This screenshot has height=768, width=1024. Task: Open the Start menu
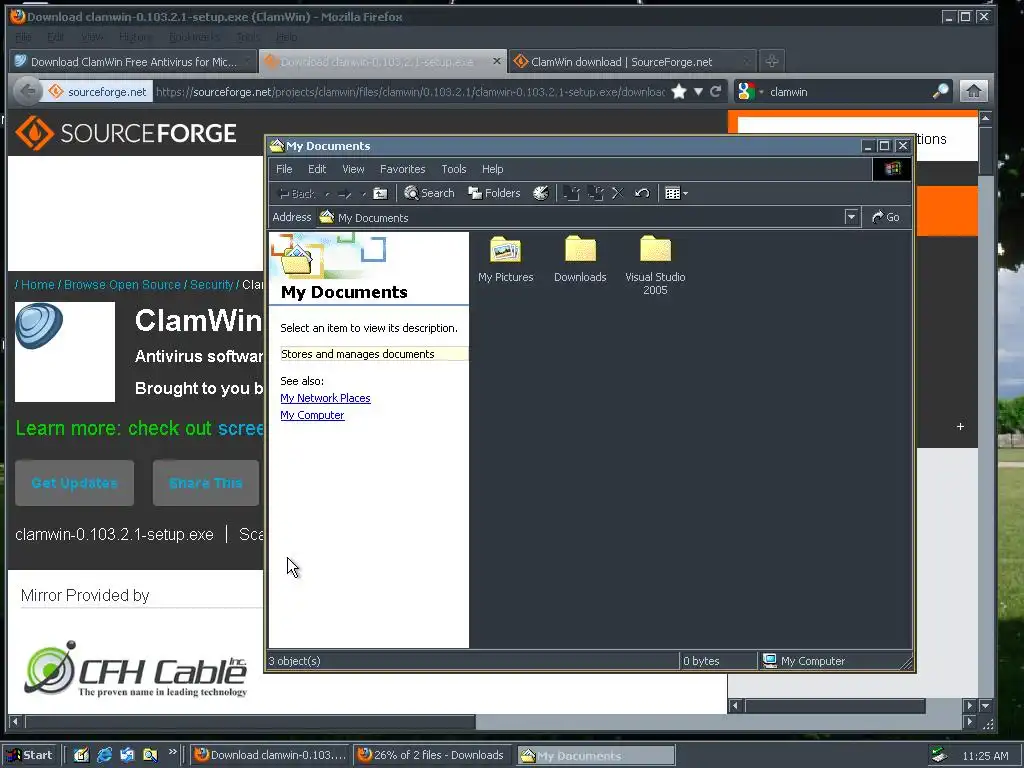(29, 755)
